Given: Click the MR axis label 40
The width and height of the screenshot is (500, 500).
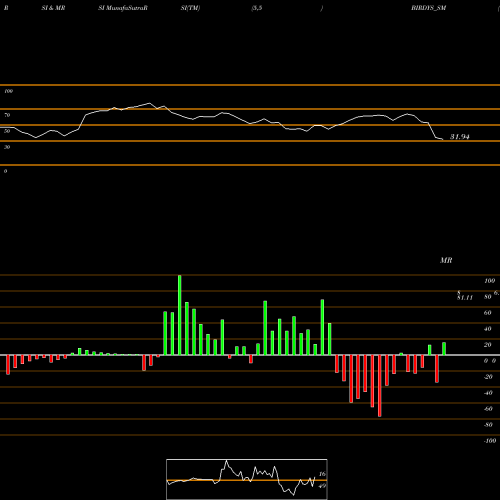Looking at the screenshot, I should (x=488, y=329).
